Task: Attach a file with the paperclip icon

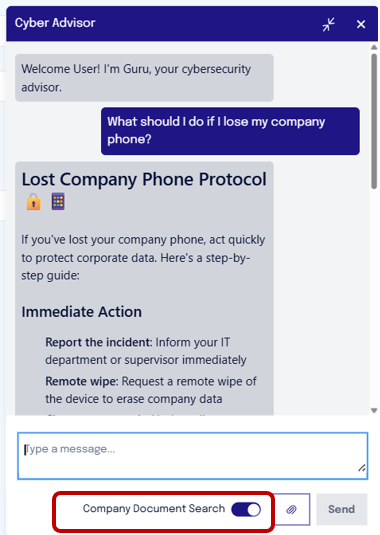Action: point(292,509)
